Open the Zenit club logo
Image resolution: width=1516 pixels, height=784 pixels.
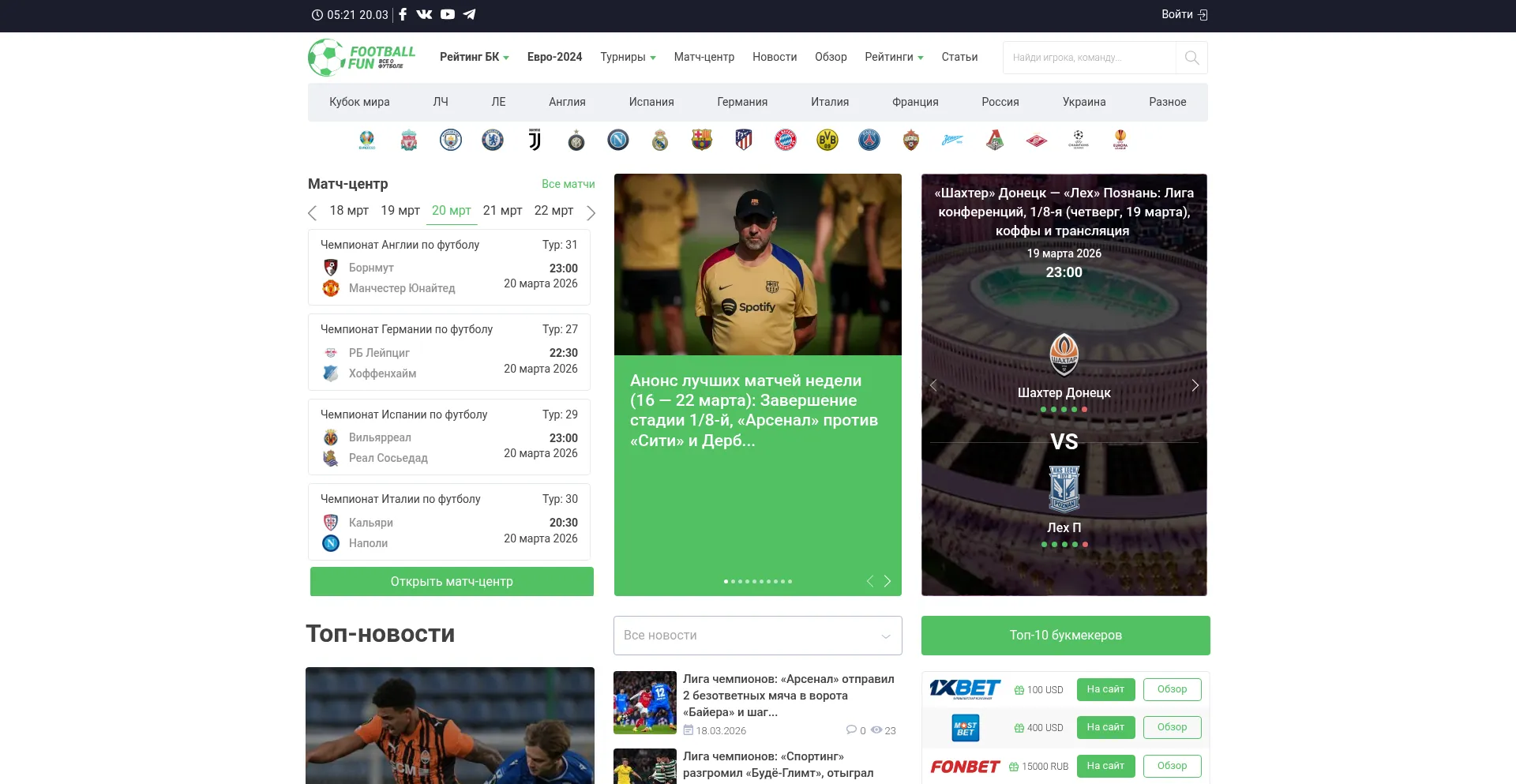[953, 140]
